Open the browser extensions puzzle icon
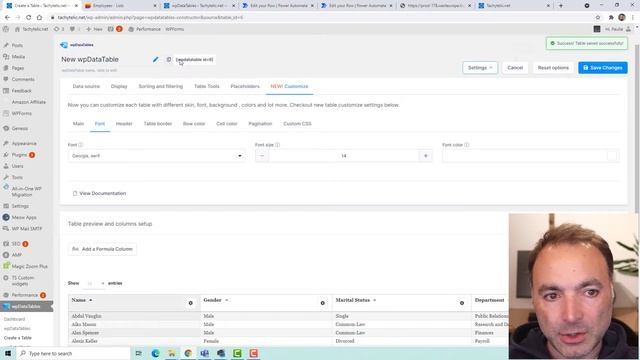 tap(611, 18)
